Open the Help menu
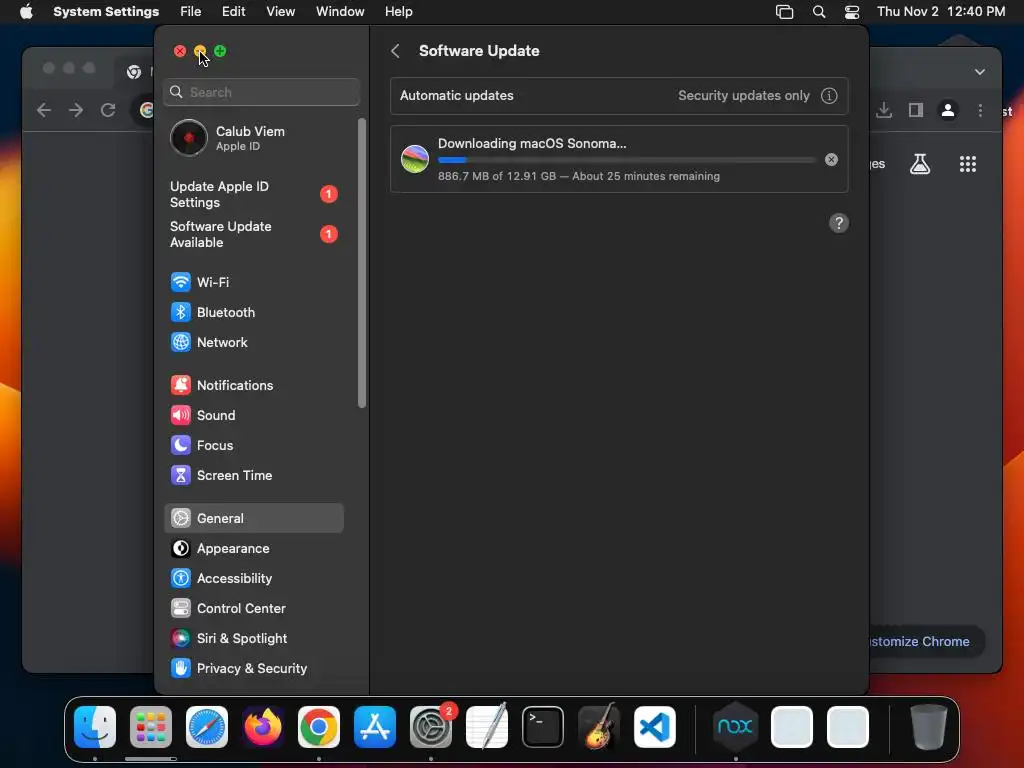The image size is (1024, 768). coord(398,12)
